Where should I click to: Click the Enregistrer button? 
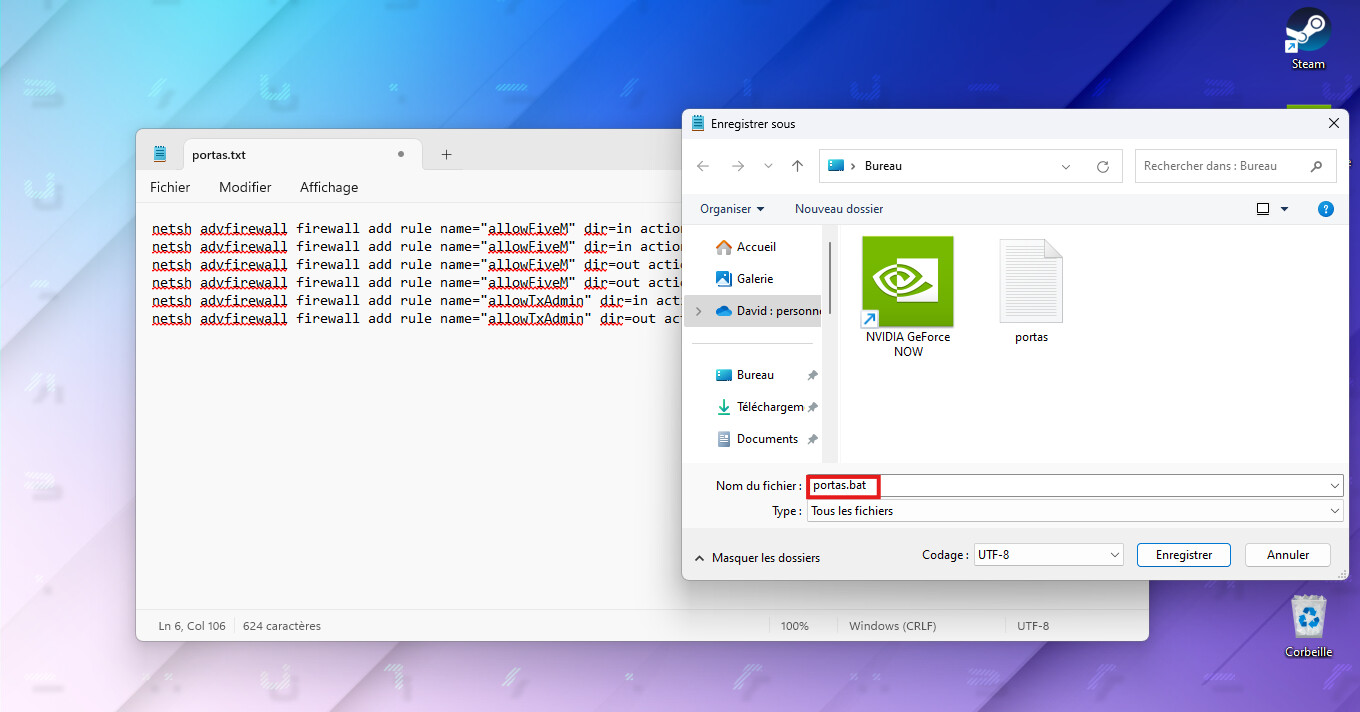[x=1183, y=555]
